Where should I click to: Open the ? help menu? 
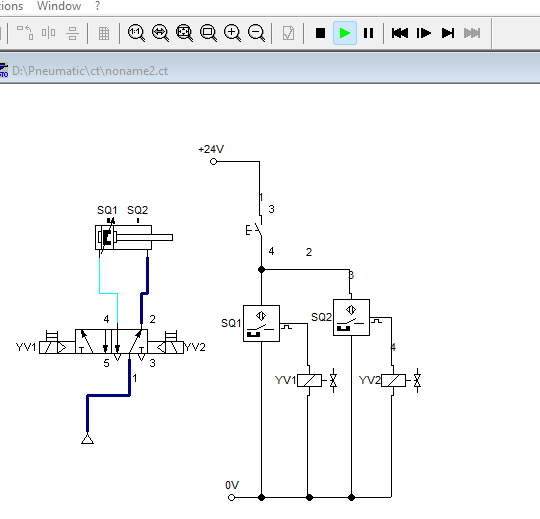pos(97,6)
